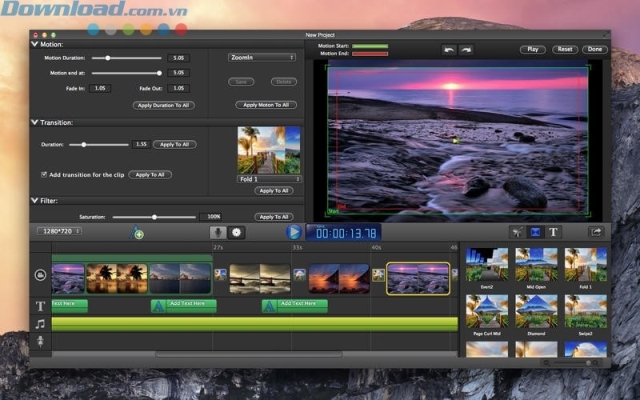Toggle Add transition for the clip checkbox
Screen dimensions: 640x400
point(44,175)
